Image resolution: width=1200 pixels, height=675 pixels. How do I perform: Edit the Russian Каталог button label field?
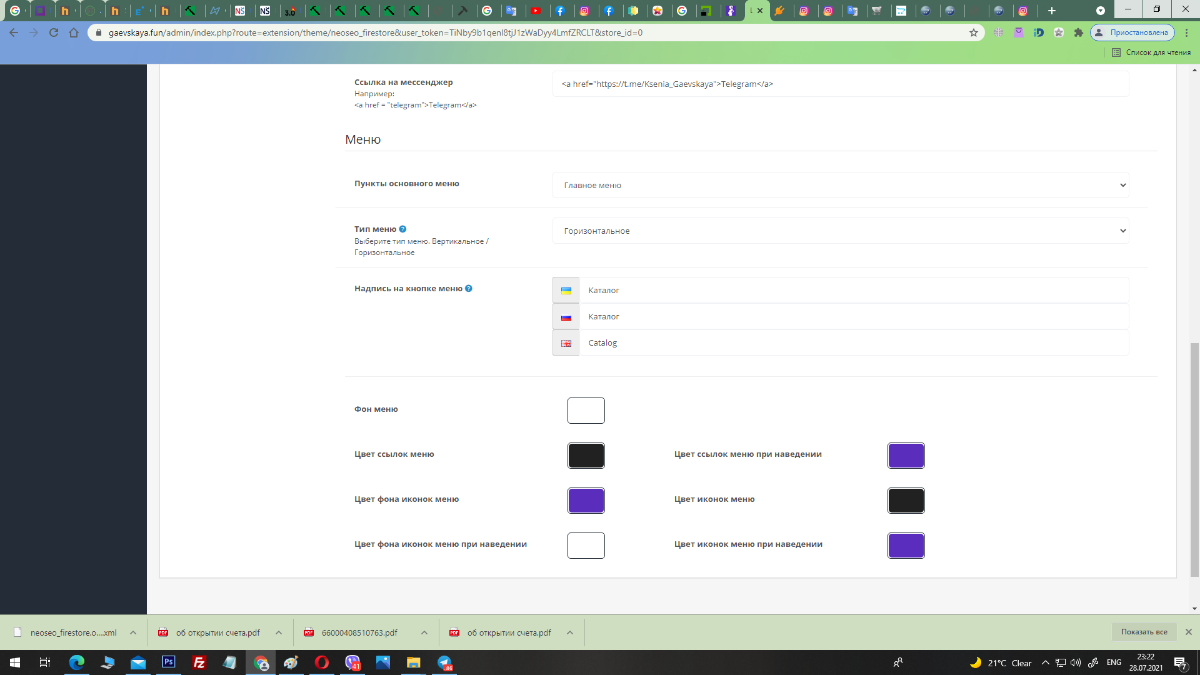pyautogui.click(x=854, y=317)
